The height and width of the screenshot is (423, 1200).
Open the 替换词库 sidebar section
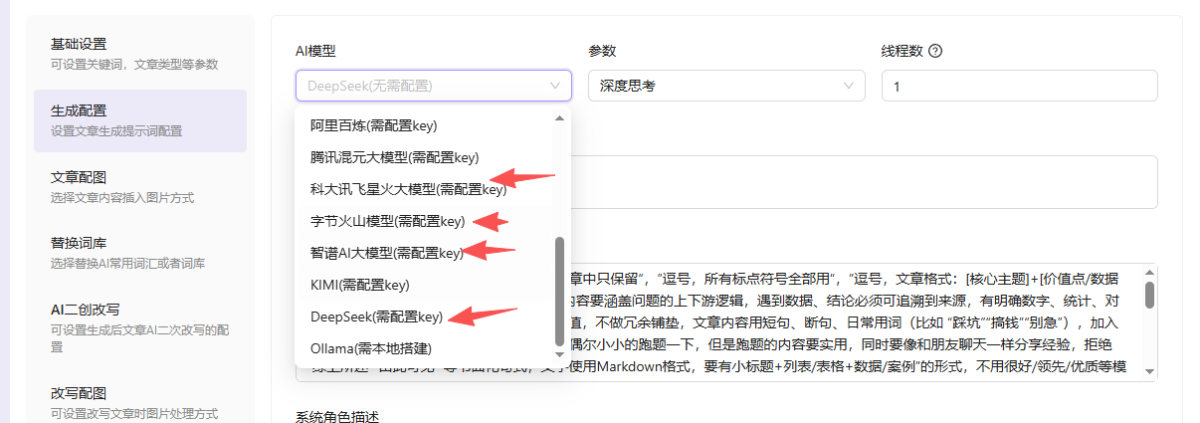[140, 253]
